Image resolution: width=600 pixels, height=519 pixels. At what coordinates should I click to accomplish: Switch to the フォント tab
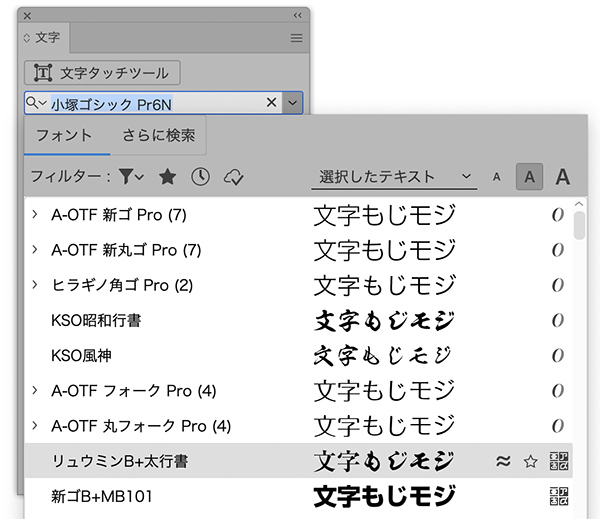(x=64, y=135)
